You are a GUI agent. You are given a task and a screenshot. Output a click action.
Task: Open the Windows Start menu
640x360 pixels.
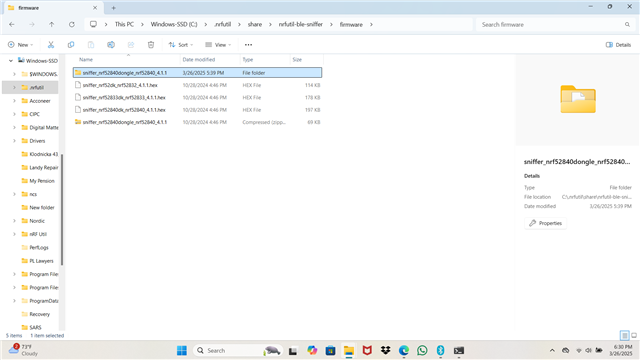pos(182,350)
